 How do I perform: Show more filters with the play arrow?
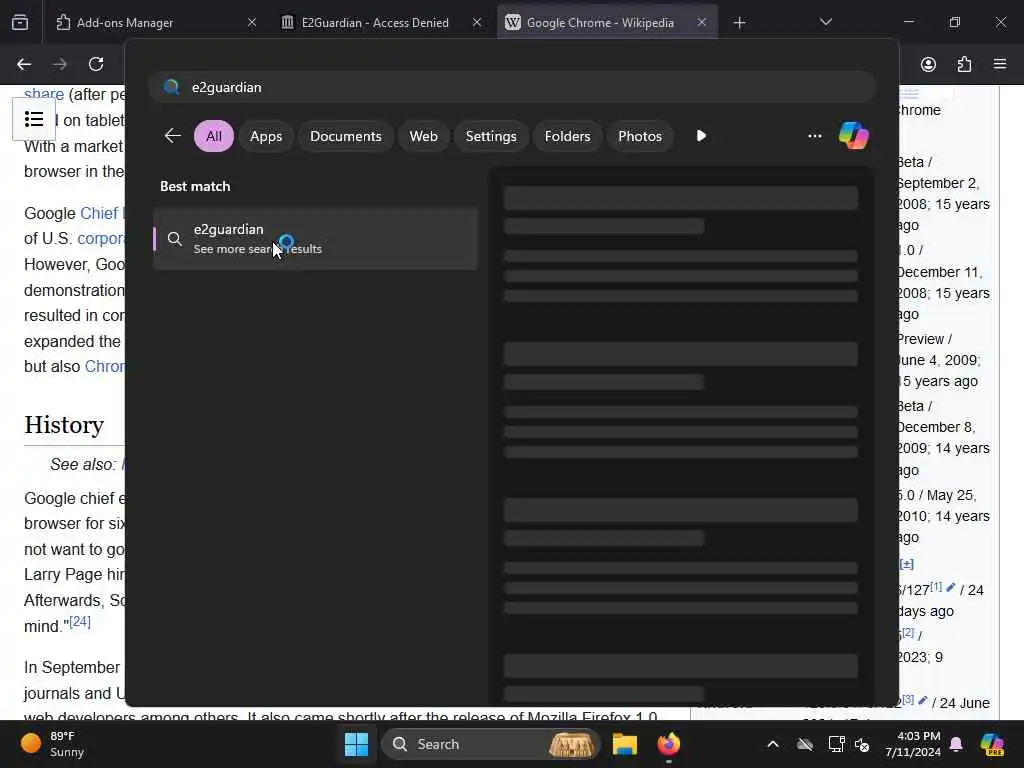tap(701, 136)
